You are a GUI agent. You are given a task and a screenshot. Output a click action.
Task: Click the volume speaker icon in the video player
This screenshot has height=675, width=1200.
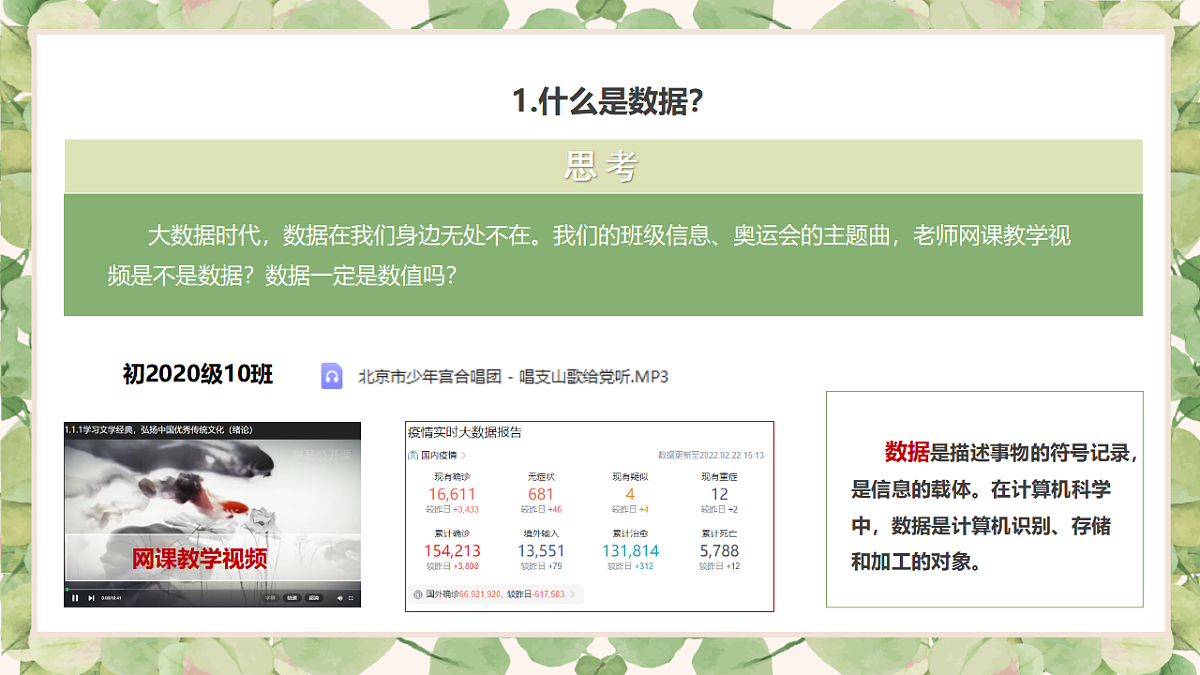pyautogui.click(x=340, y=598)
